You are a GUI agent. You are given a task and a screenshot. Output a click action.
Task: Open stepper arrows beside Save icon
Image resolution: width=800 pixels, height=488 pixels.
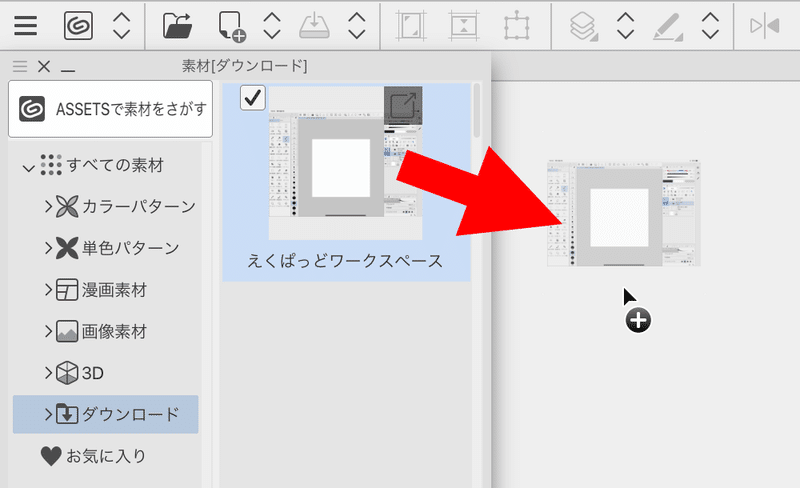pyautogui.click(x=357, y=26)
